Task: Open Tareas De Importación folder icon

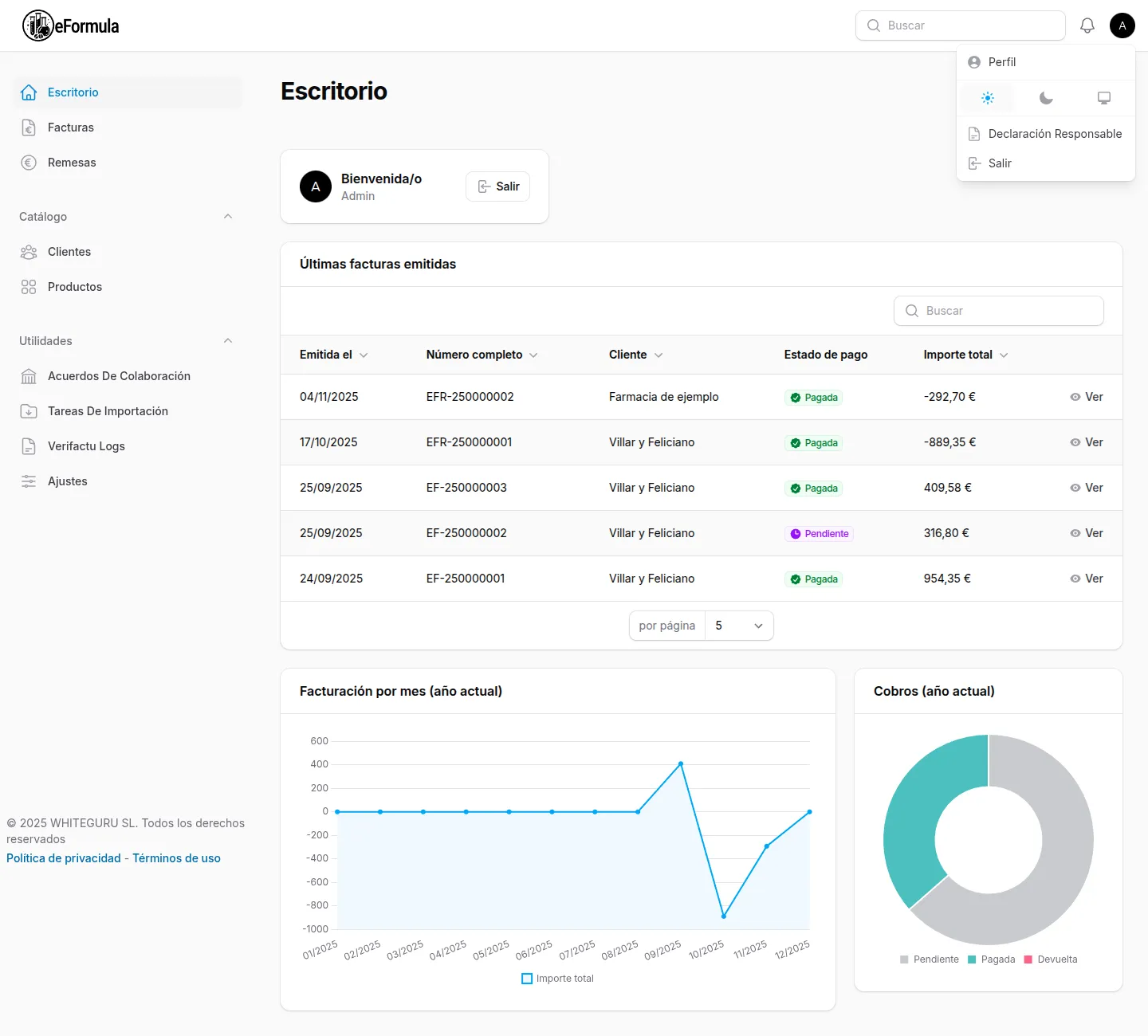Action: [29, 411]
